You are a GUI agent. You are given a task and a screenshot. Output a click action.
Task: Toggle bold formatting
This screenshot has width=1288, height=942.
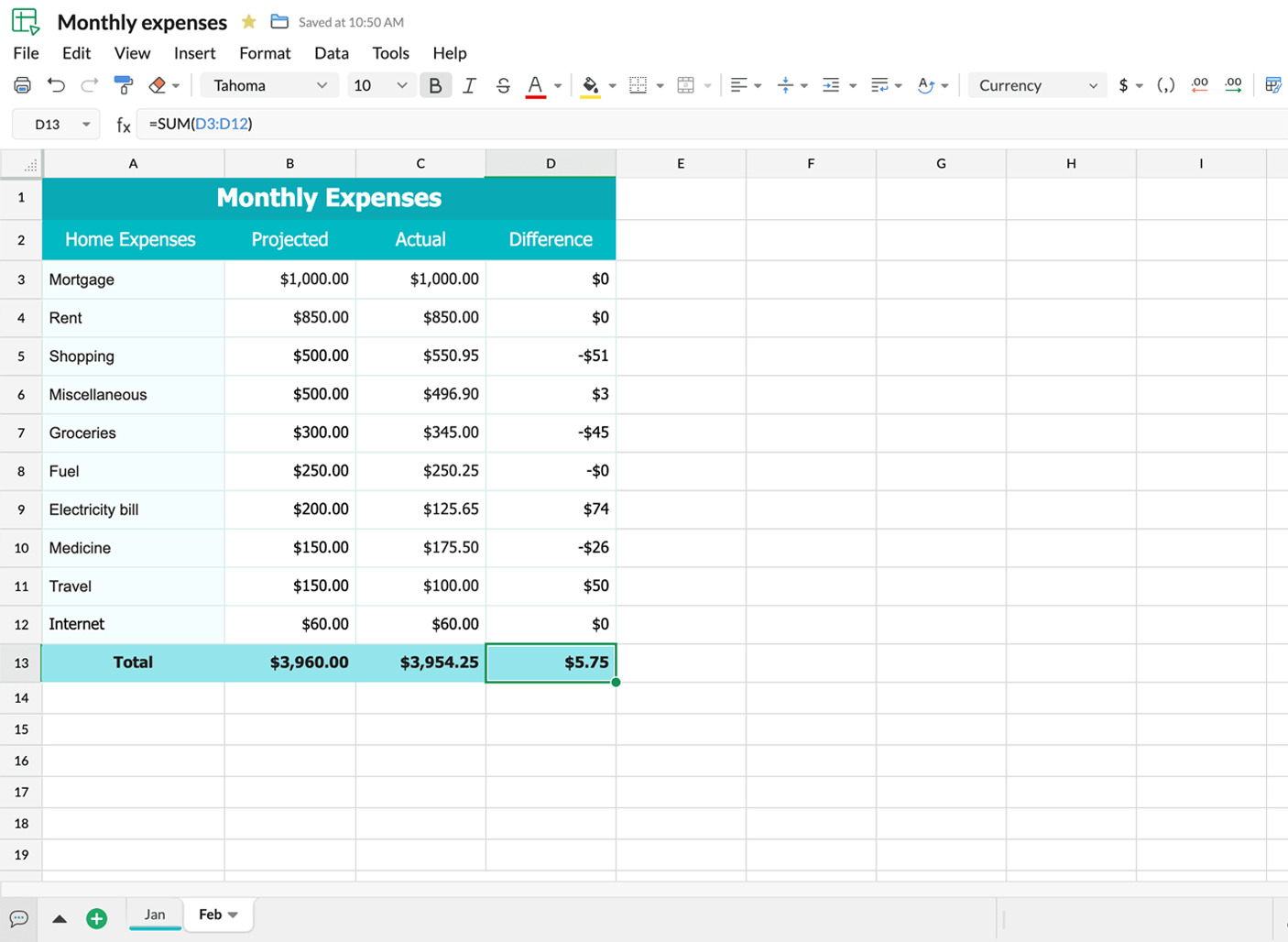435,84
